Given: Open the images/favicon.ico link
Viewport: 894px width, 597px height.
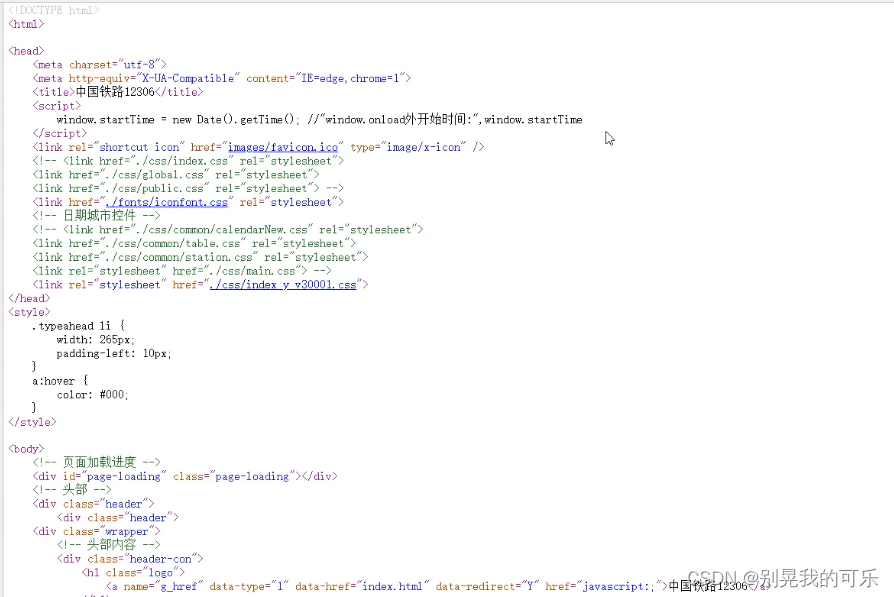Looking at the screenshot, I should [x=283, y=147].
